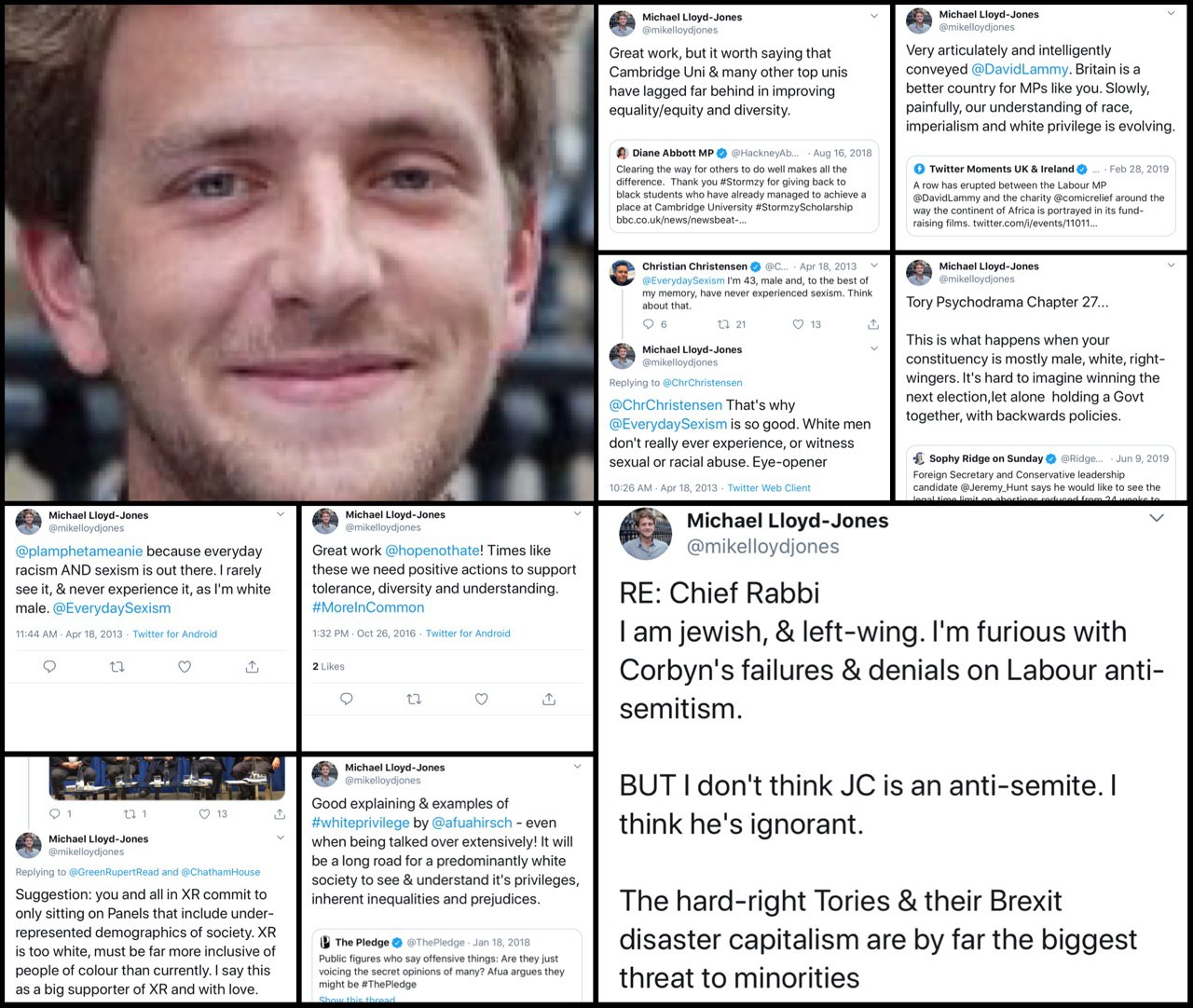Image resolution: width=1193 pixels, height=1008 pixels.
Task: Like Christian Christensen's tweet with 13 likes
Action: [x=798, y=324]
